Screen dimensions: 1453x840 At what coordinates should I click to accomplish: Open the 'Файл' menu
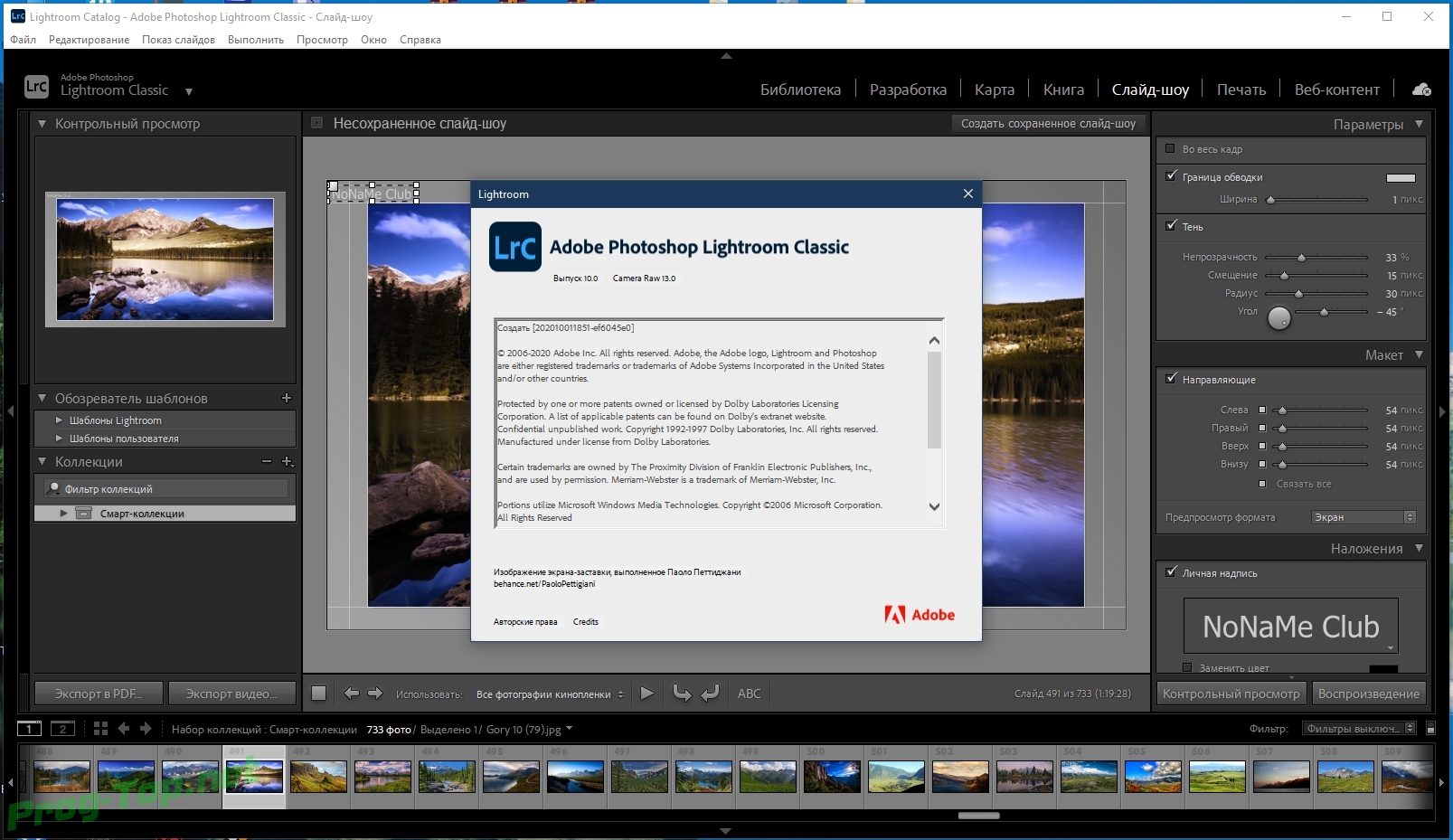[24, 40]
